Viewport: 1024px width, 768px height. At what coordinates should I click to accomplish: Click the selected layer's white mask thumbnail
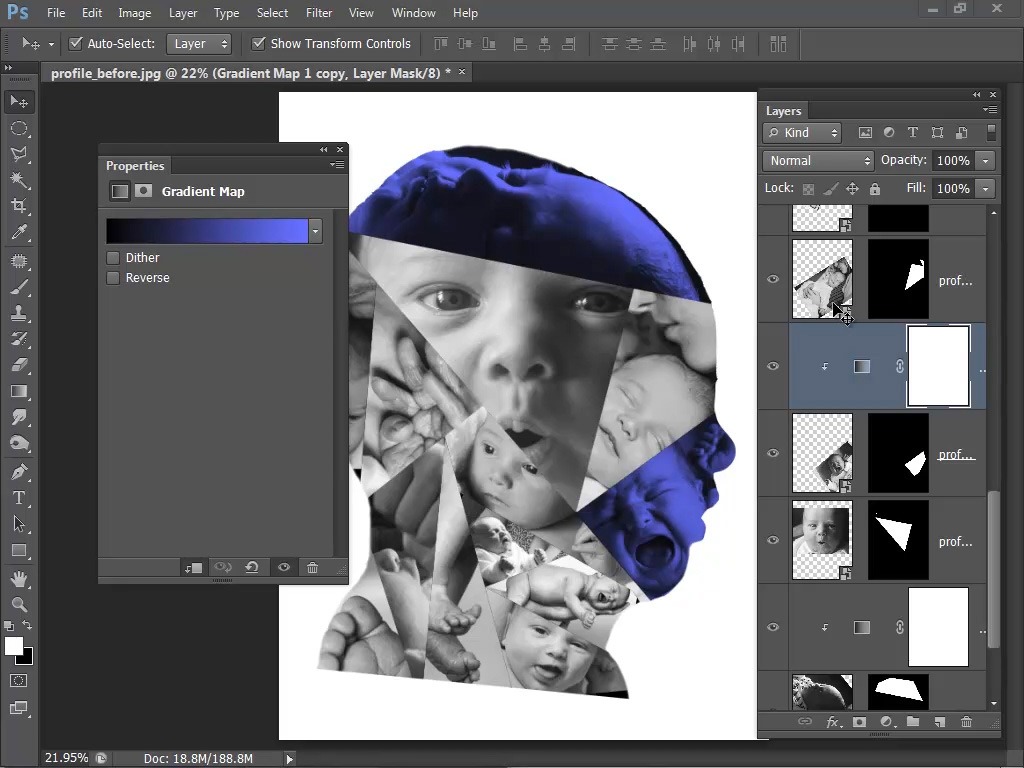(x=938, y=366)
